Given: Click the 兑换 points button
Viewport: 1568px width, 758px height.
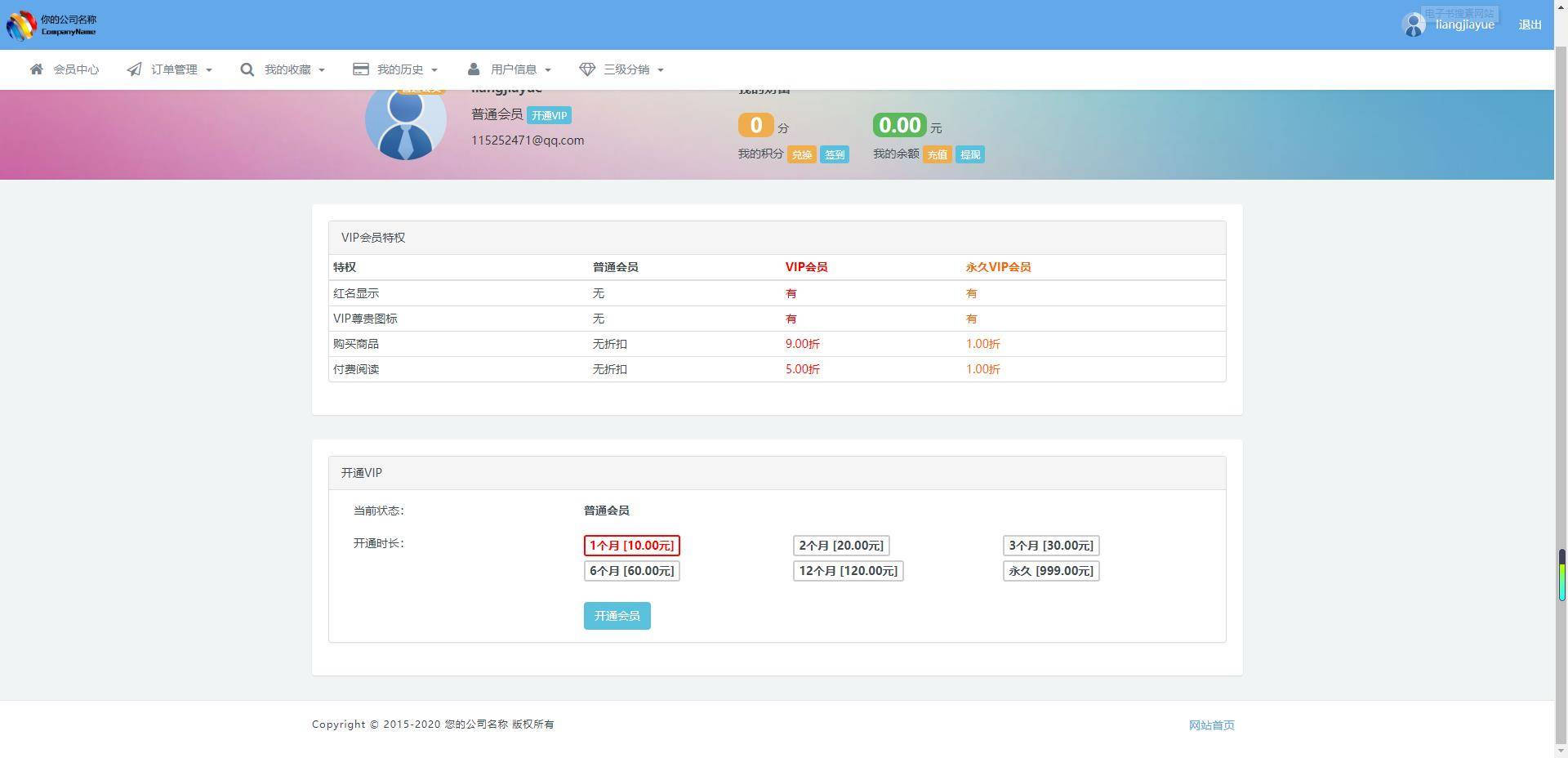Looking at the screenshot, I should 802,154.
